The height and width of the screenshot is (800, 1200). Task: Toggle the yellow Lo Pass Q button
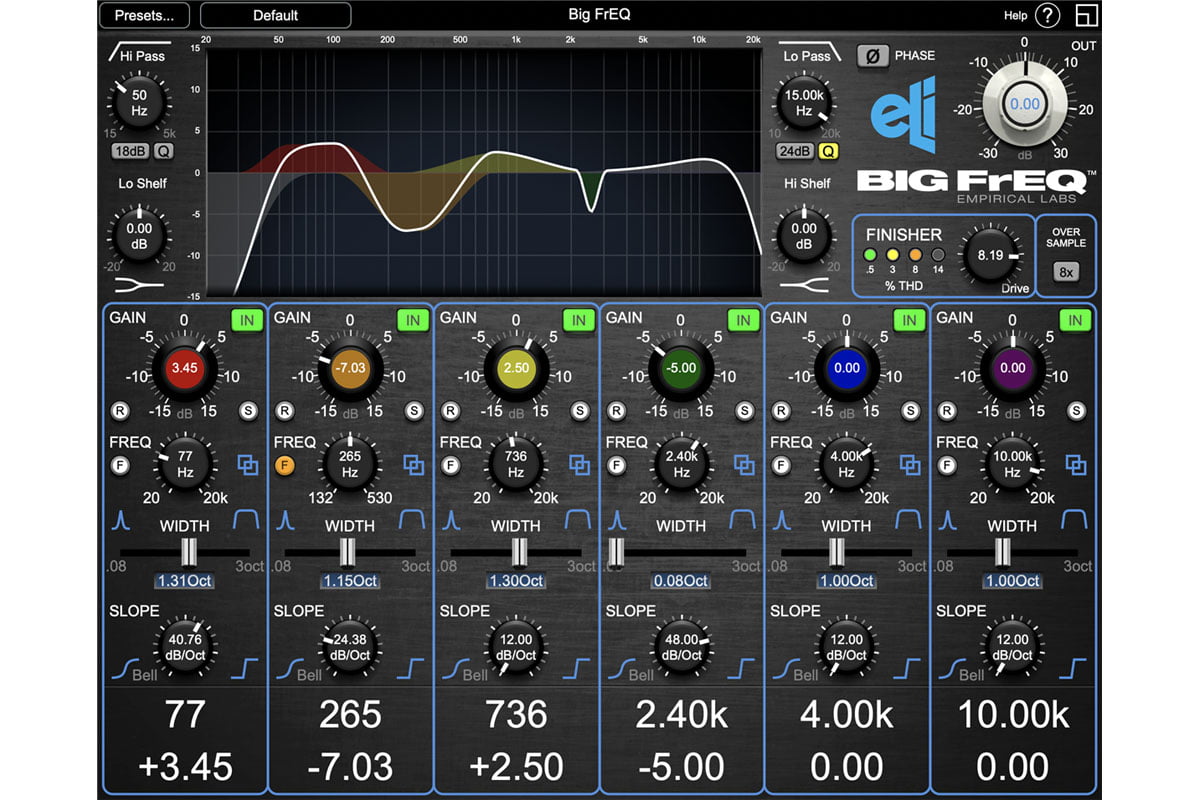coord(828,151)
